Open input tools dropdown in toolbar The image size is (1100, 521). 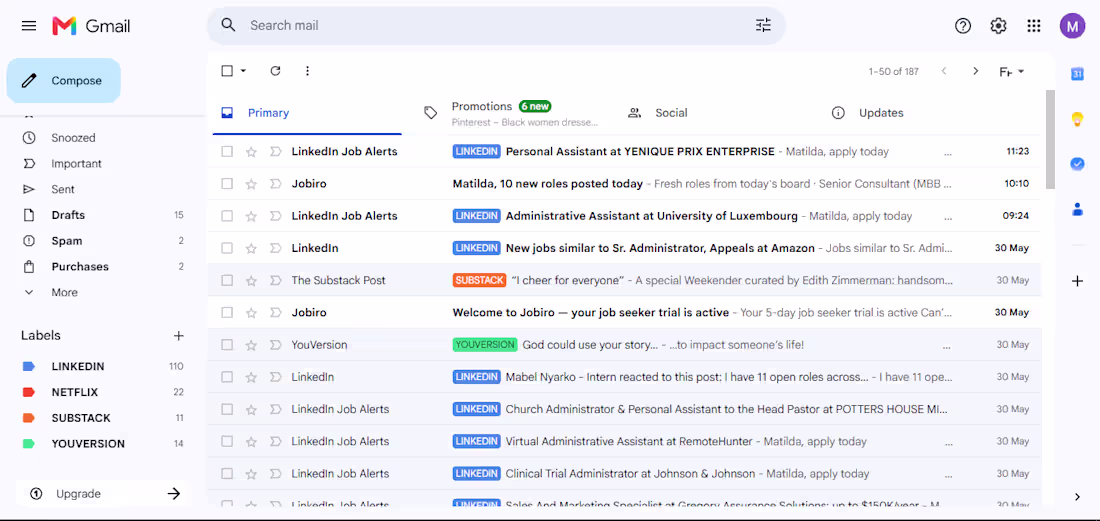pyautogui.click(x=1012, y=72)
